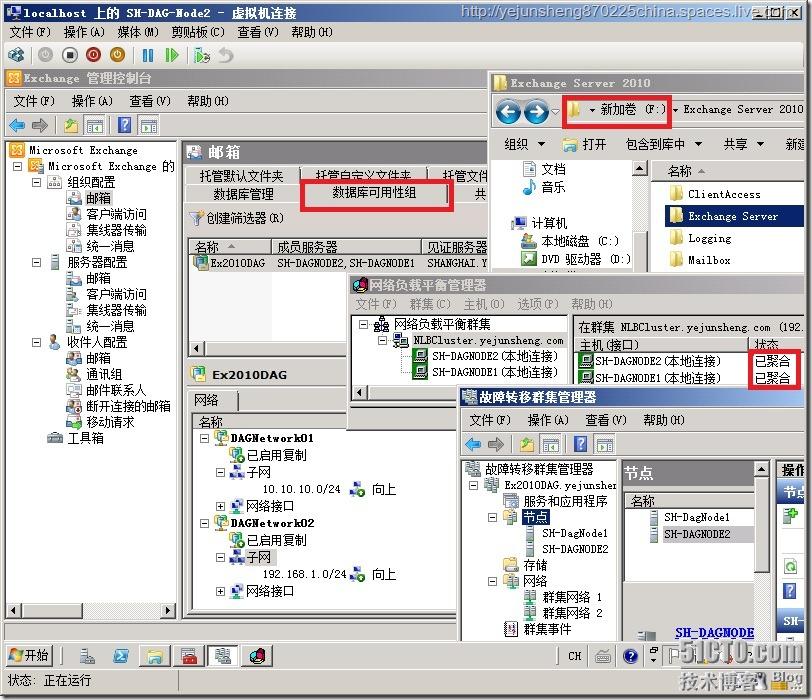Click 打开 button in Explorer toolbar
This screenshot has height=700, width=812.
click(x=584, y=144)
